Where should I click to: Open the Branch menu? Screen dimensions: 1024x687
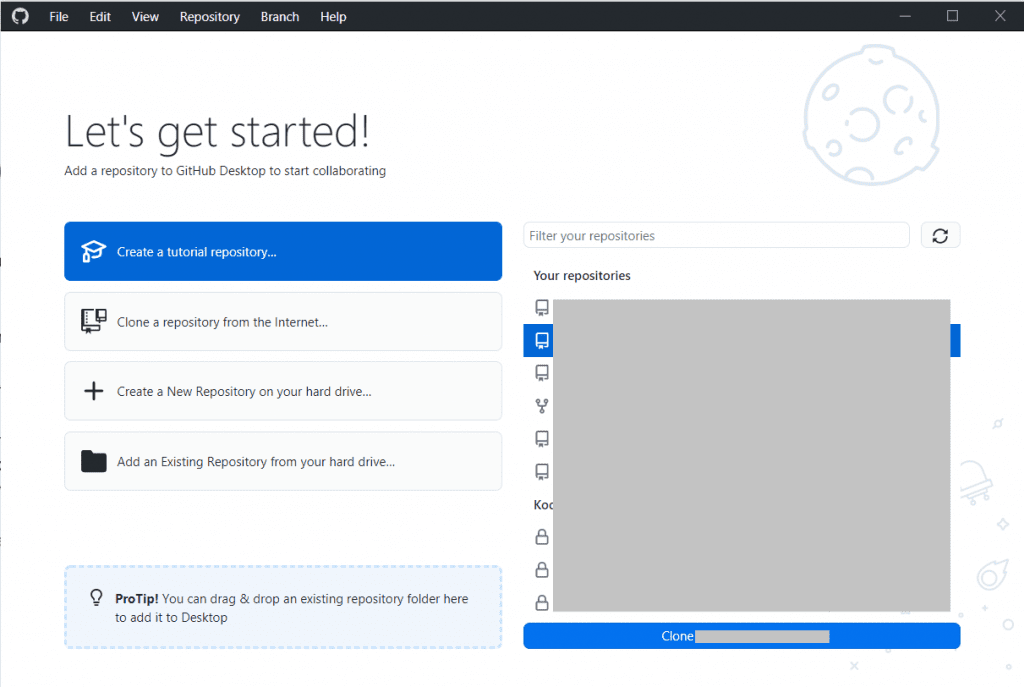coord(279,16)
